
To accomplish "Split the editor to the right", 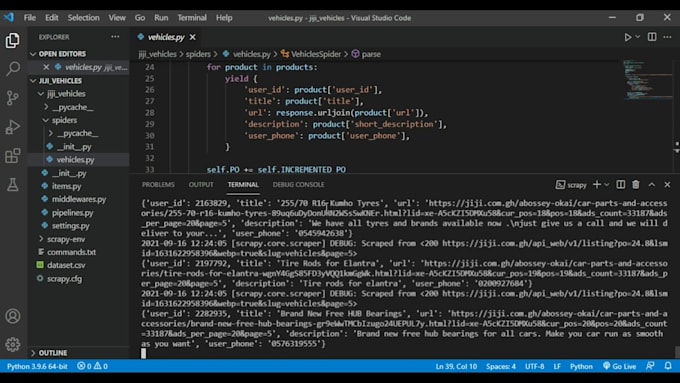I will (652, 37).
